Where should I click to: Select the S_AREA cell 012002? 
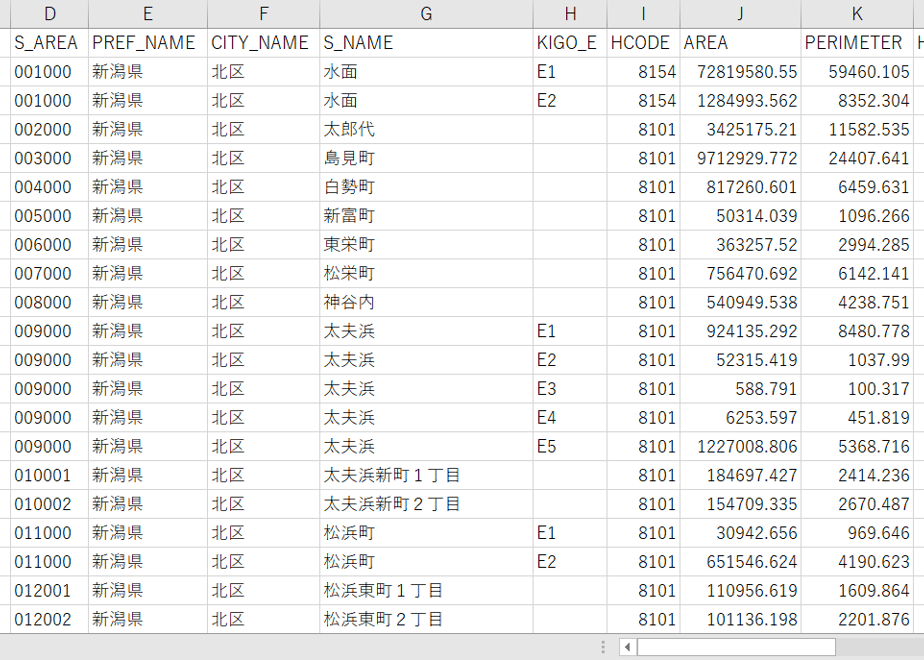[x=50, y=620]
